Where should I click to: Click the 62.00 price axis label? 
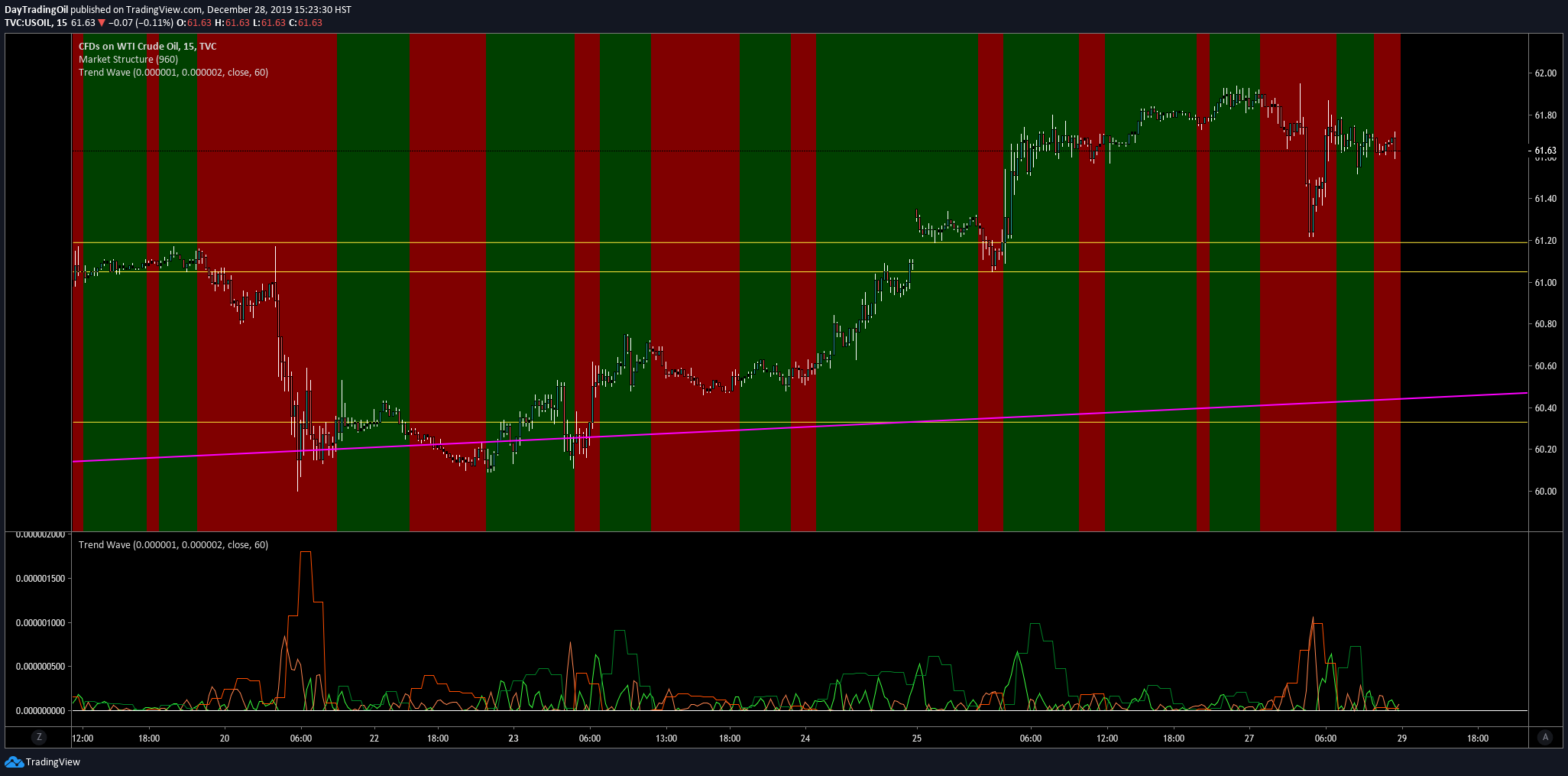1546,73
